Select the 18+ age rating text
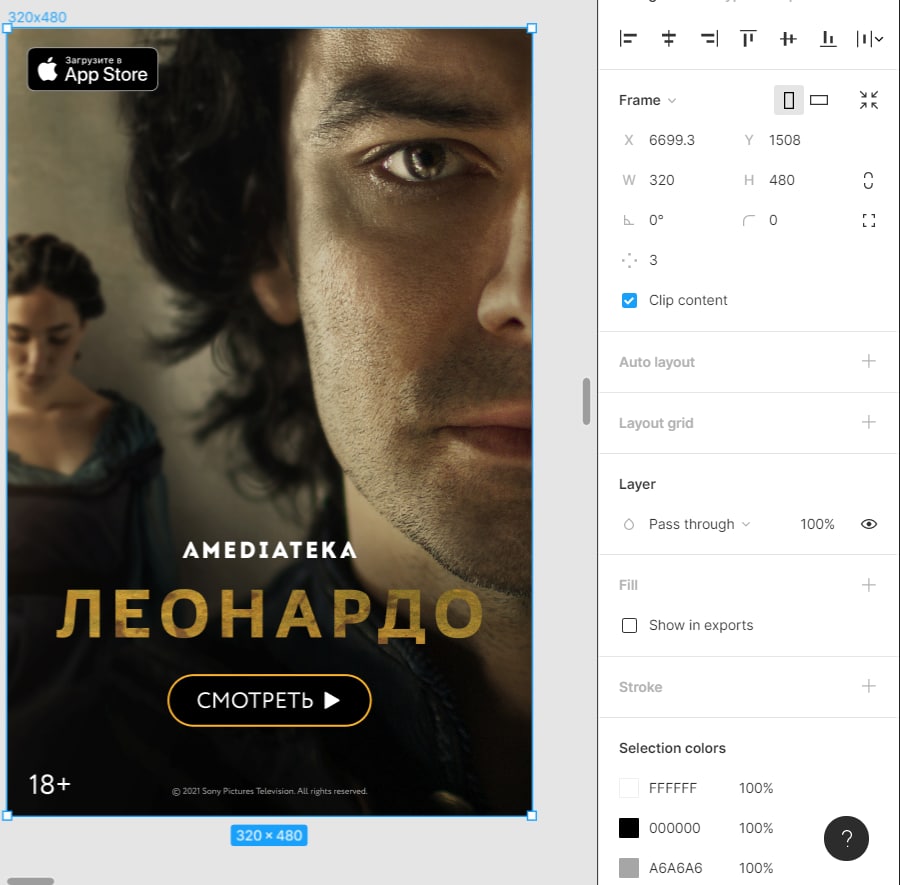Screen dimensions: 900x885 click(x=49, y=785)
